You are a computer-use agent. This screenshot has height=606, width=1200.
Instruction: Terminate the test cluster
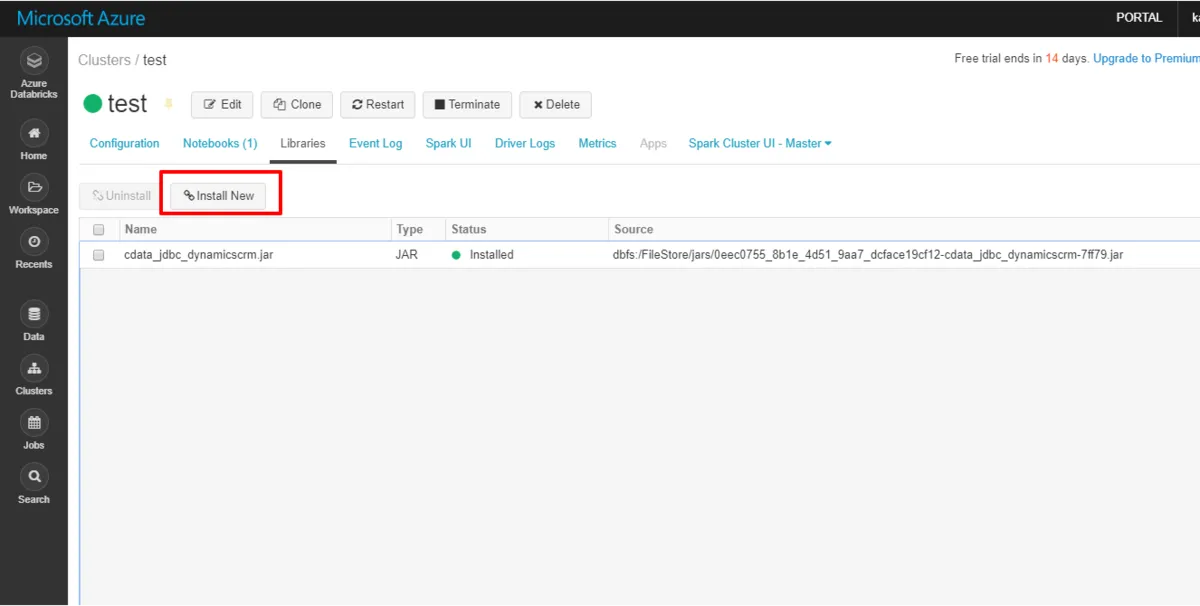pos(467,104)
